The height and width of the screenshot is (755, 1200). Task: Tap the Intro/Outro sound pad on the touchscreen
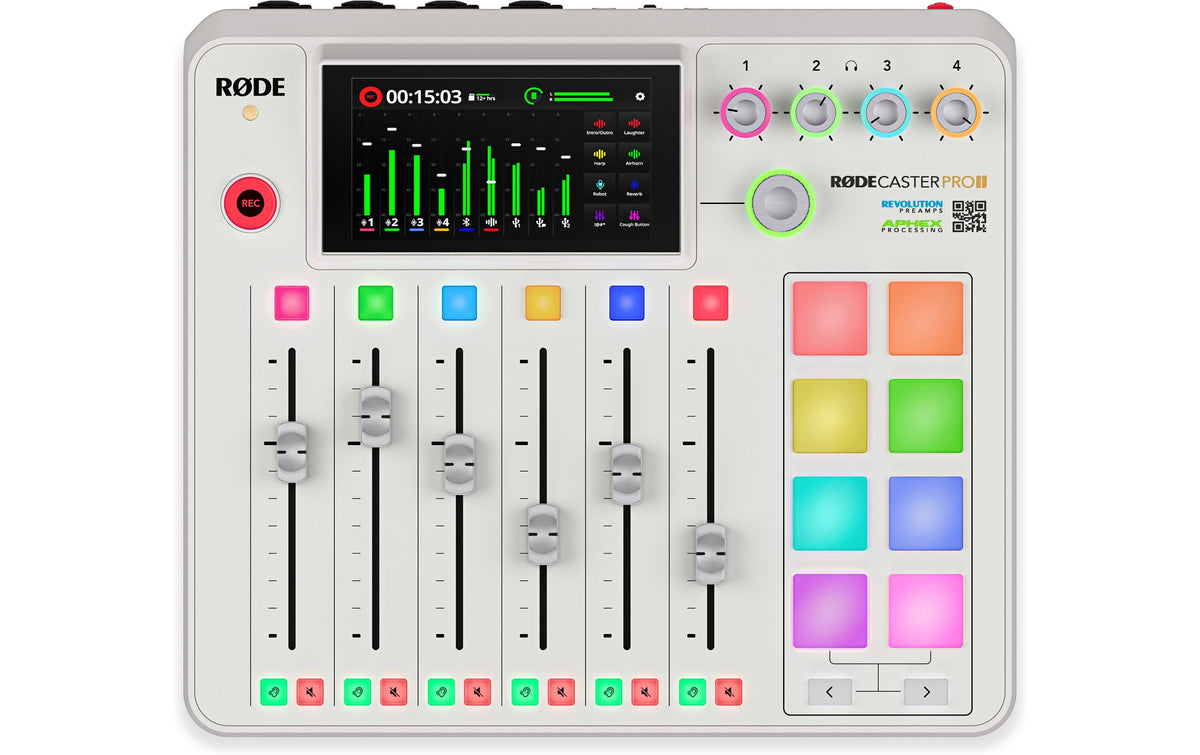(600, 126)
